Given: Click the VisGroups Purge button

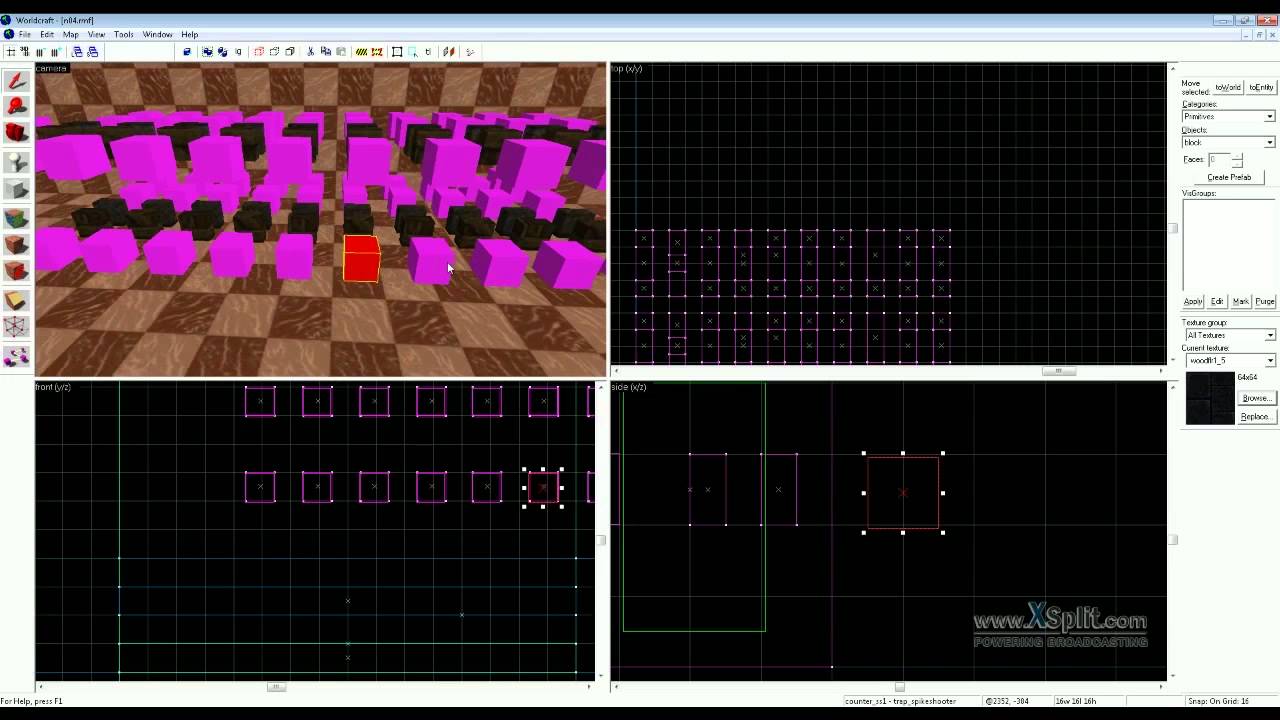Looking at the screenshot, I should tap(1265, 301).
